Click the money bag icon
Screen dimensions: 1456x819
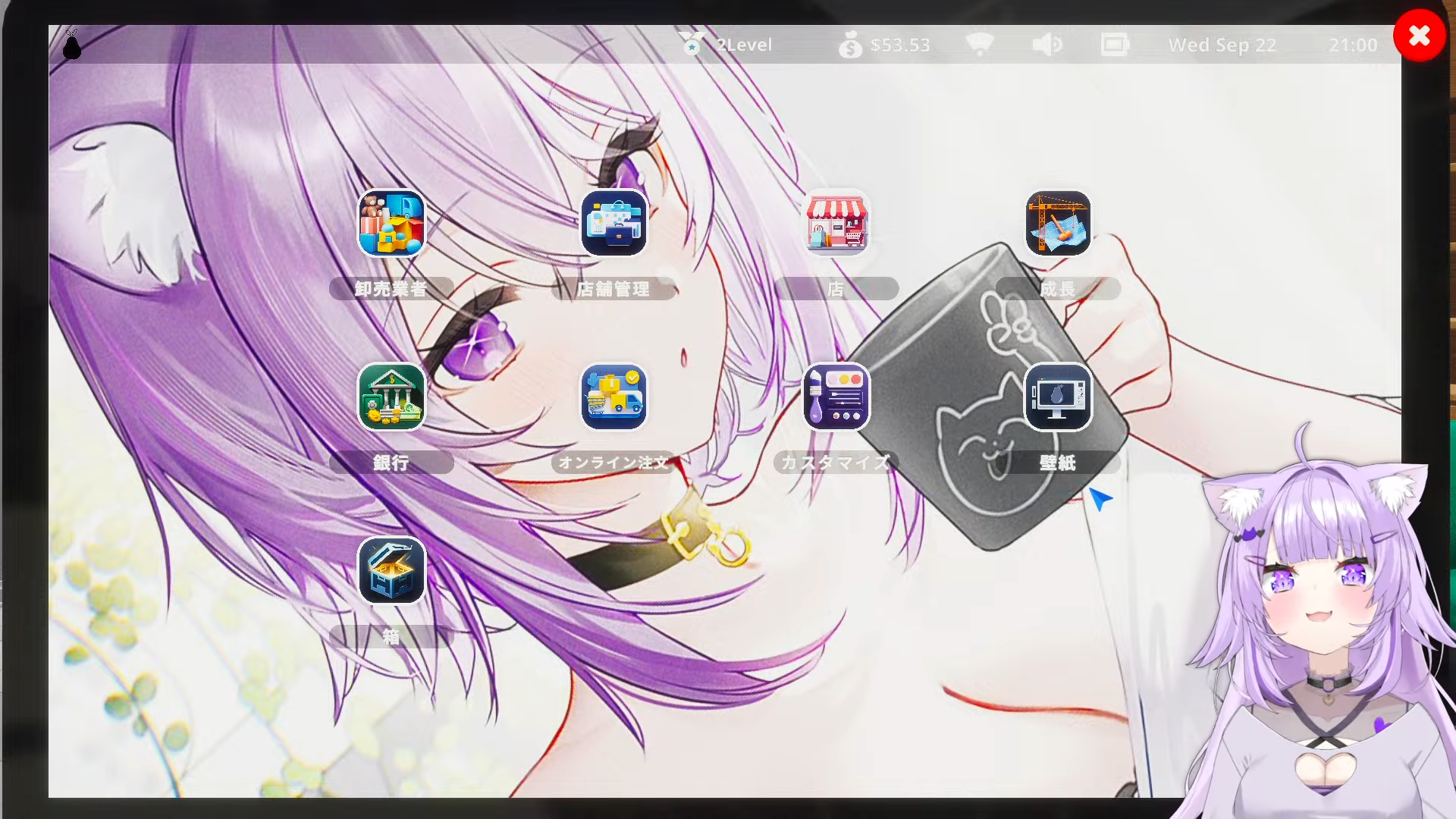tap(850, 45)
